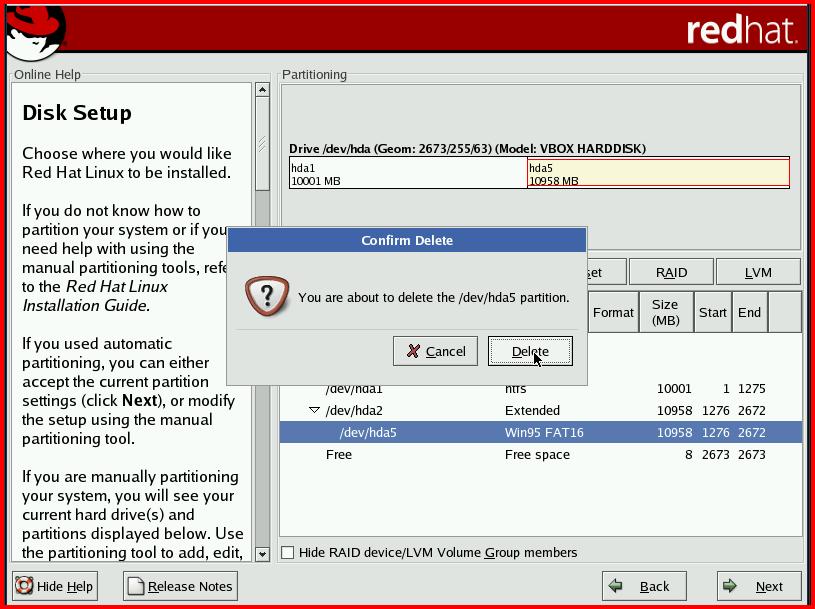Click the Release Notes document icon
Screen dimensions: 815x609
tap(136, 586)
